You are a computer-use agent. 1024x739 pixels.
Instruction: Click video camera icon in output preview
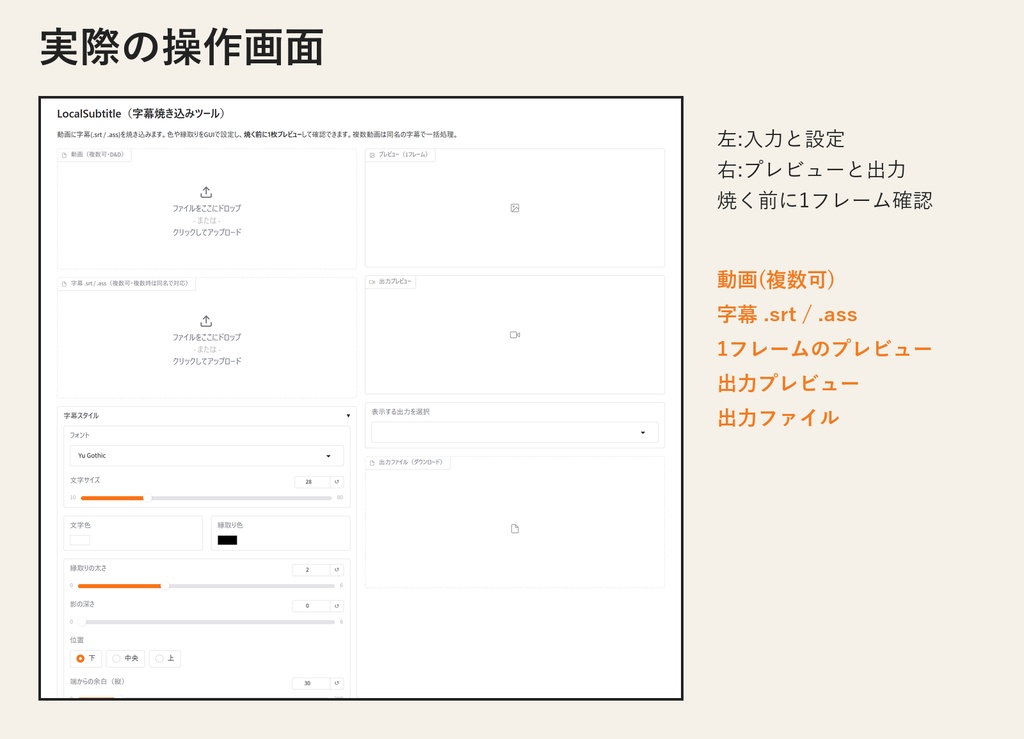[x=515, y=335]
